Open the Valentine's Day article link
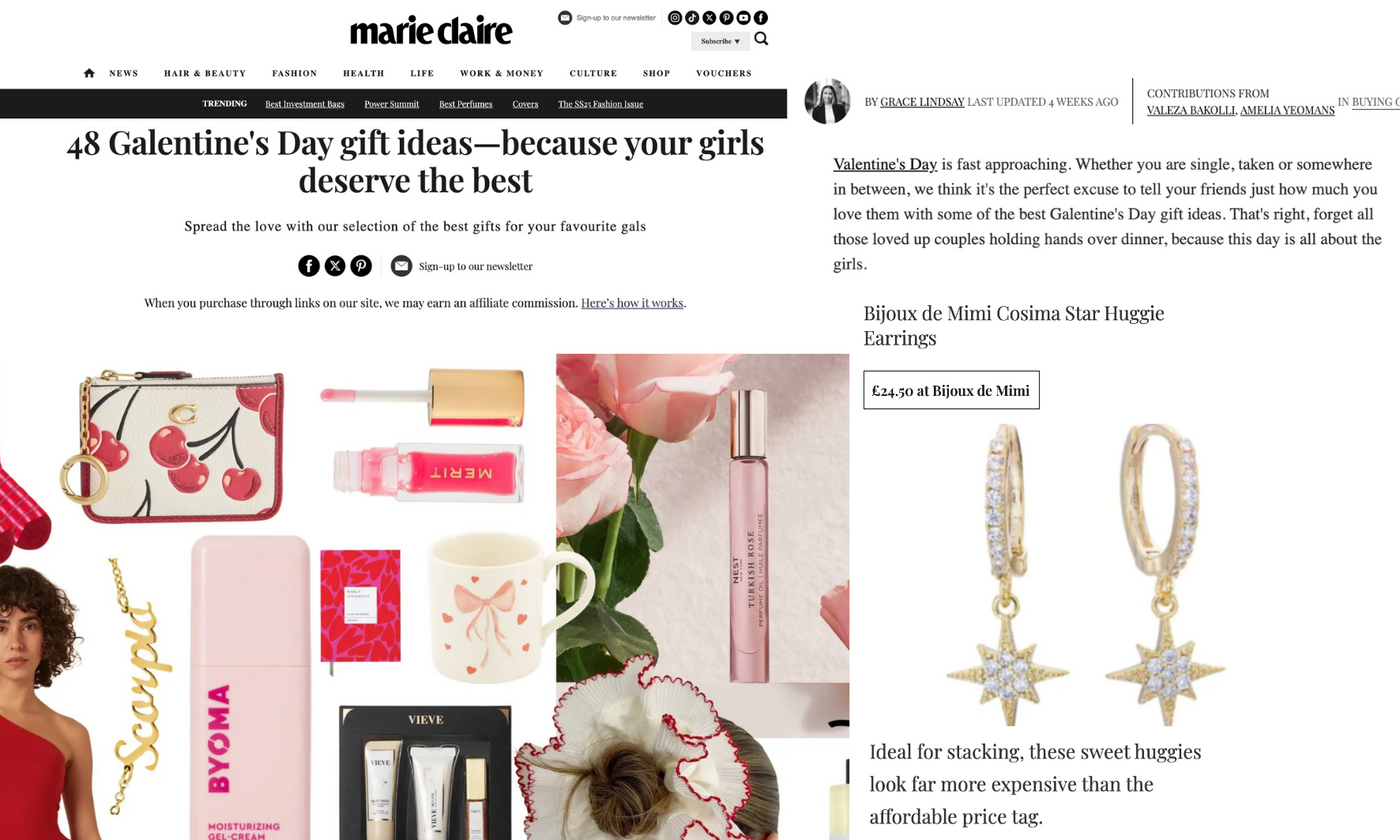 [x=885, y=164]
